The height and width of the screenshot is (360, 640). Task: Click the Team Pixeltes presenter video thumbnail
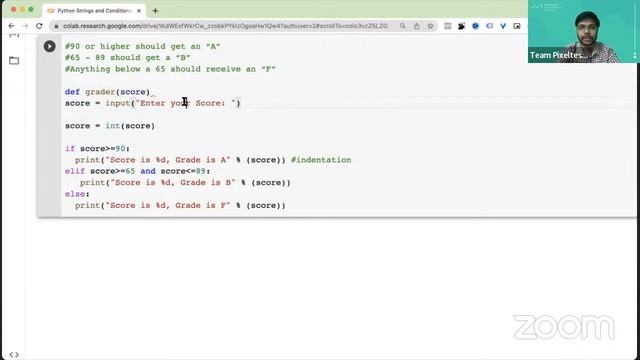click(584, 31)
